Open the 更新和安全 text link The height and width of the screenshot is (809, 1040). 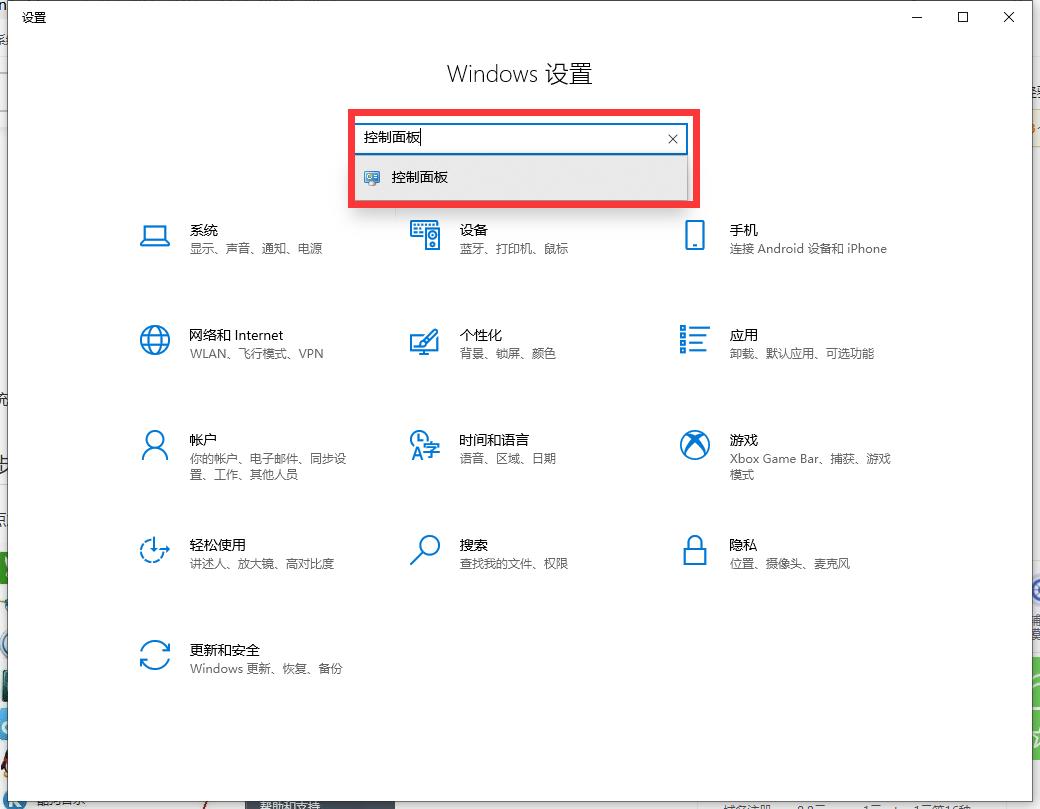(224, 650)
